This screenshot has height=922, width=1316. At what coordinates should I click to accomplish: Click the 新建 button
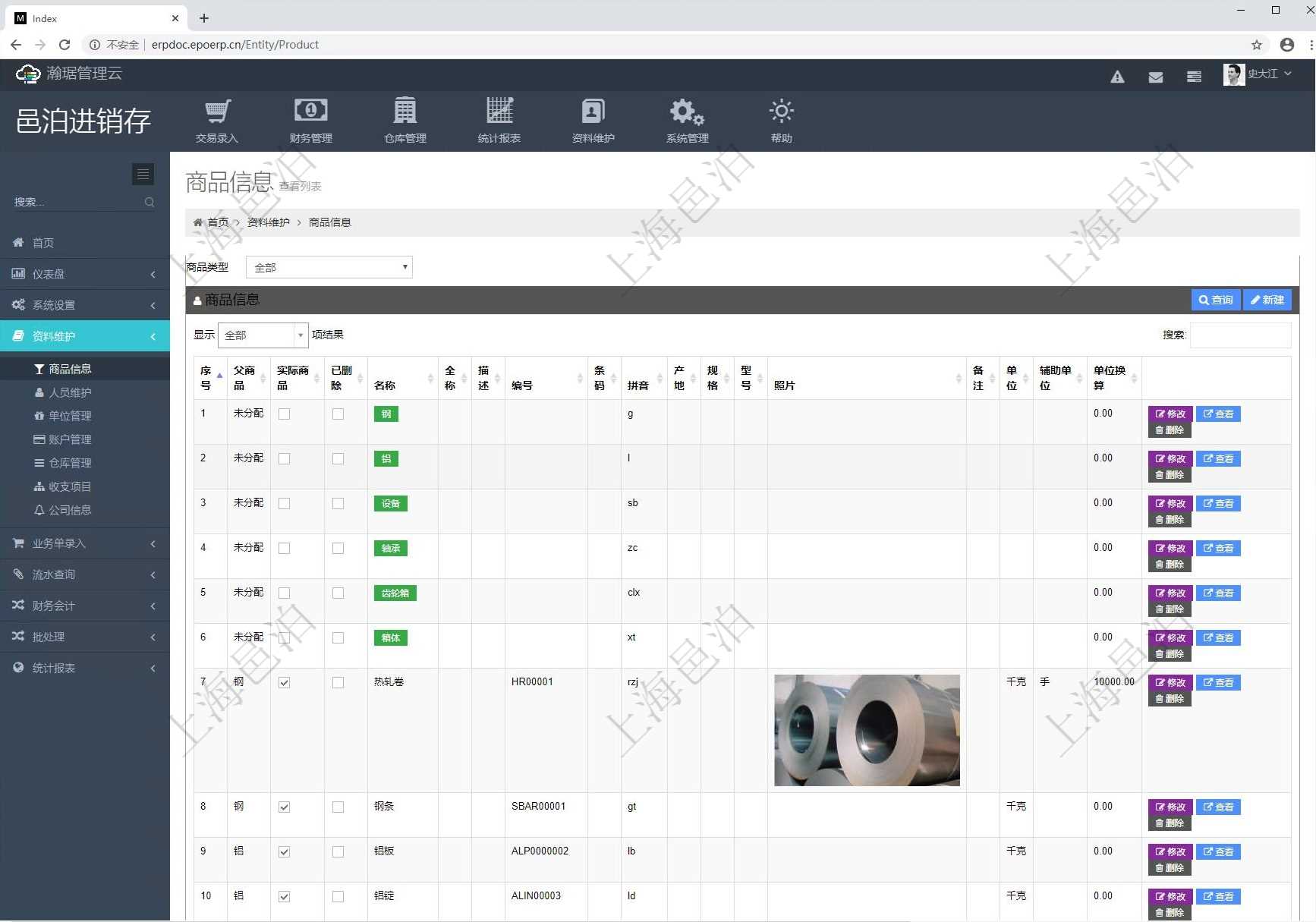(x=1267, y=300)
